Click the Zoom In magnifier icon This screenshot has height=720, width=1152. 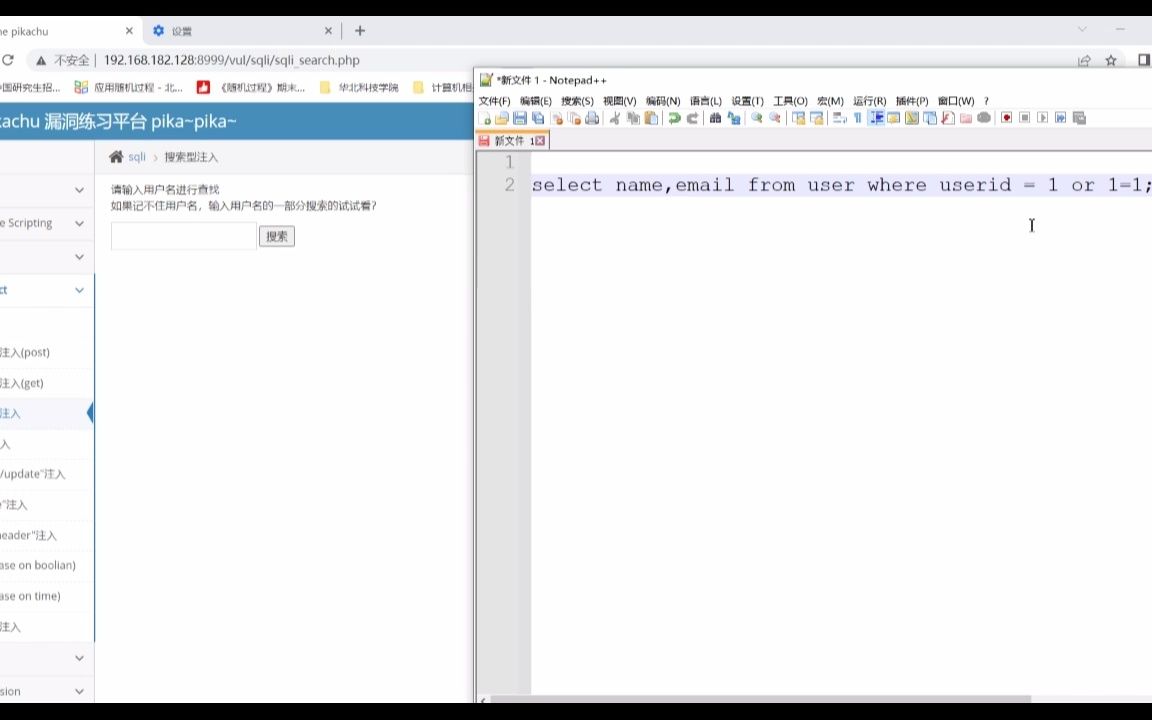pos(757,118)
